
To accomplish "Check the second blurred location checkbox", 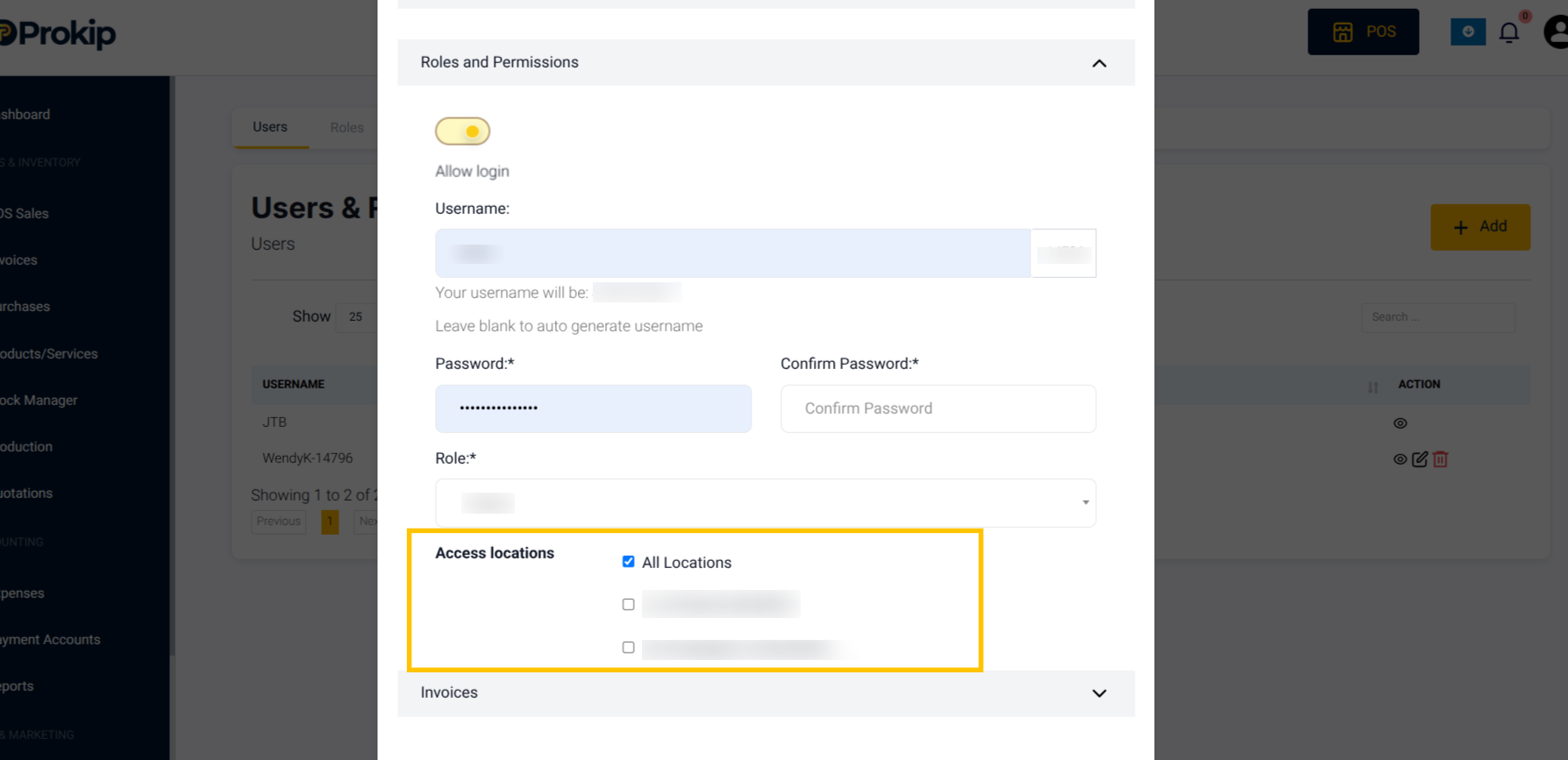I will coord(628,648).
